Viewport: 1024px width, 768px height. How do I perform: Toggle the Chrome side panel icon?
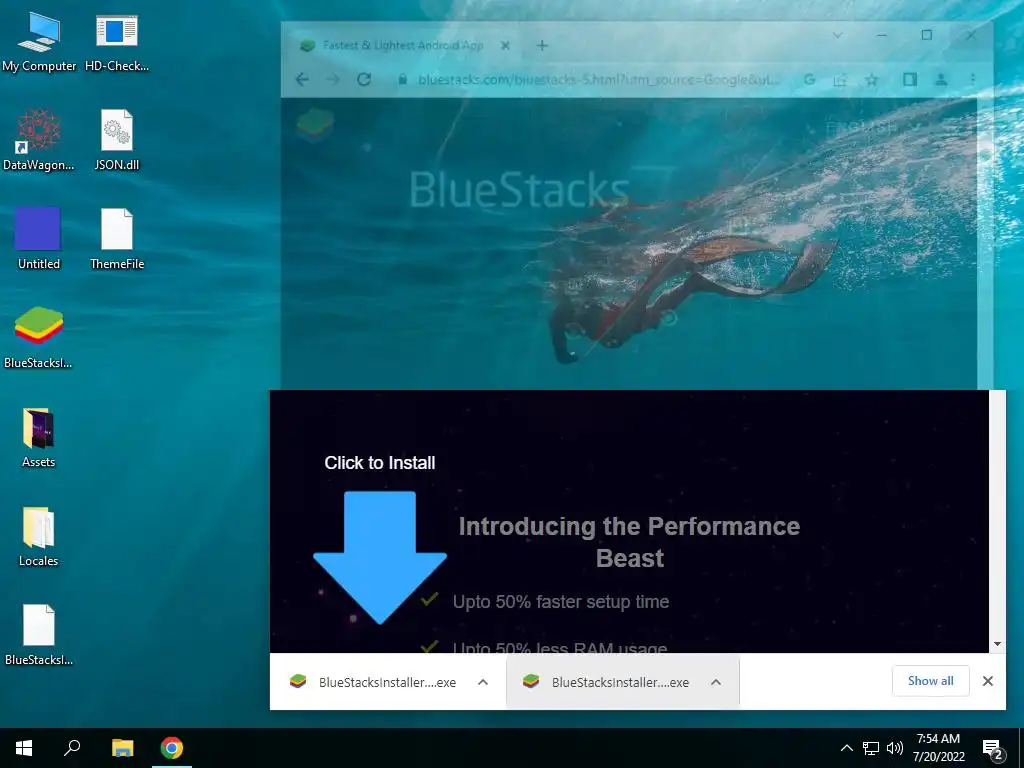tap(910, 80)
